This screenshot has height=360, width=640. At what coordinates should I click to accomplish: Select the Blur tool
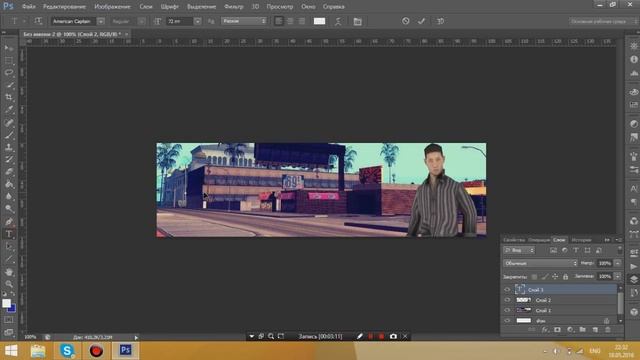pyautogui.click(x=9, y=196)
